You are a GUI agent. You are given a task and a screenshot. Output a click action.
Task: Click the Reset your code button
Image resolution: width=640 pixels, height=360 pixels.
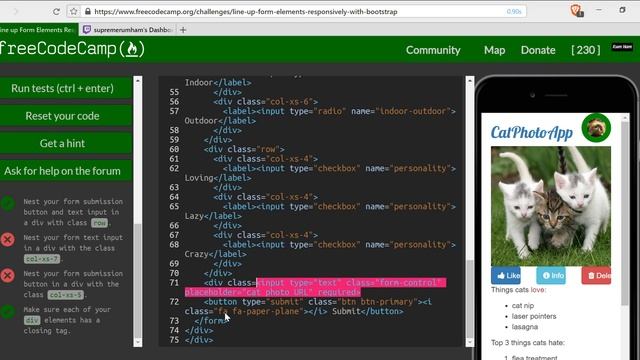point(66,116)
